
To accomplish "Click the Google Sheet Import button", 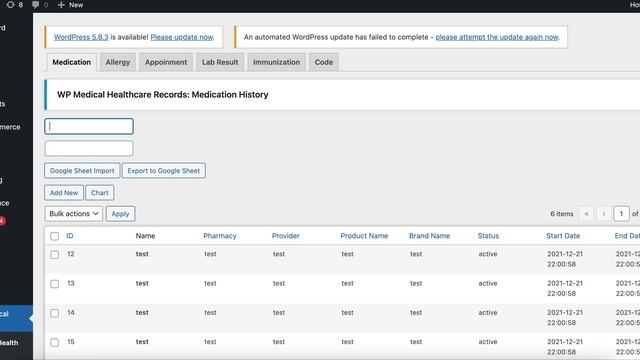I will pos(82,171).
